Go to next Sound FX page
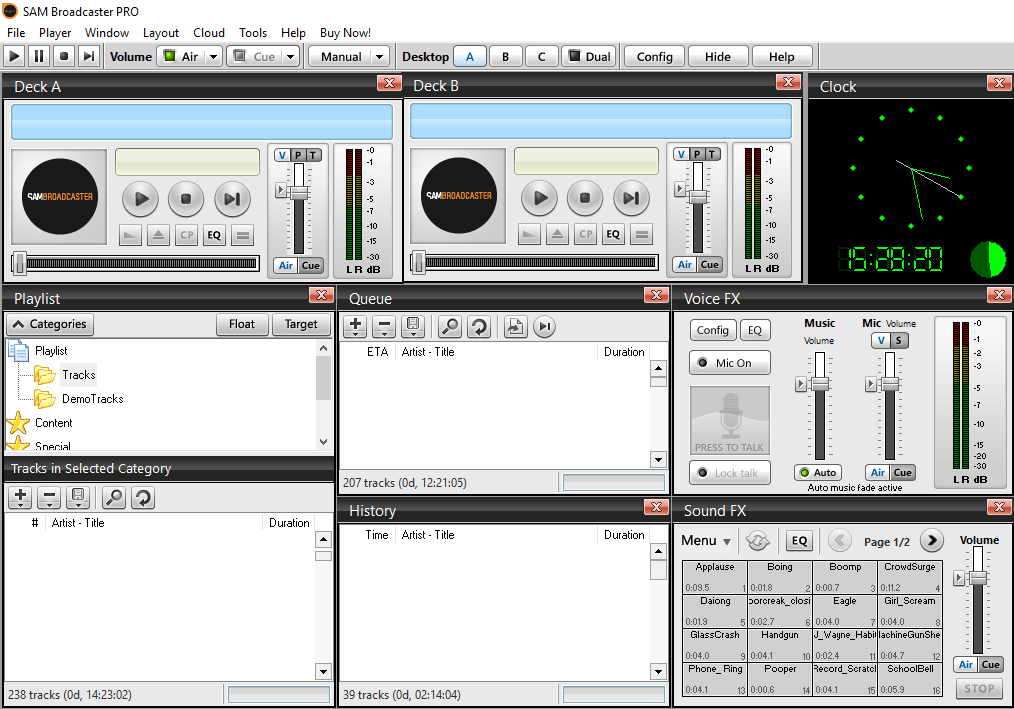Image resolution: width=1014 pixels, height=709 pixels. (931, 540)
